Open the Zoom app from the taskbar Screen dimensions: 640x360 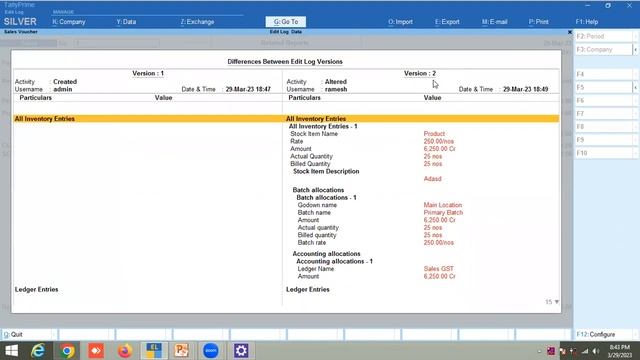click(x=211, y=351)
